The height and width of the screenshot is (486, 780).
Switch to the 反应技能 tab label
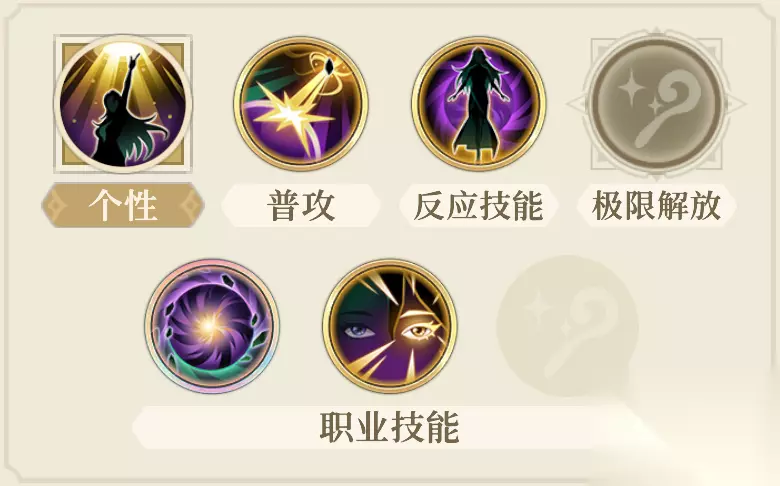coord(479,205)
